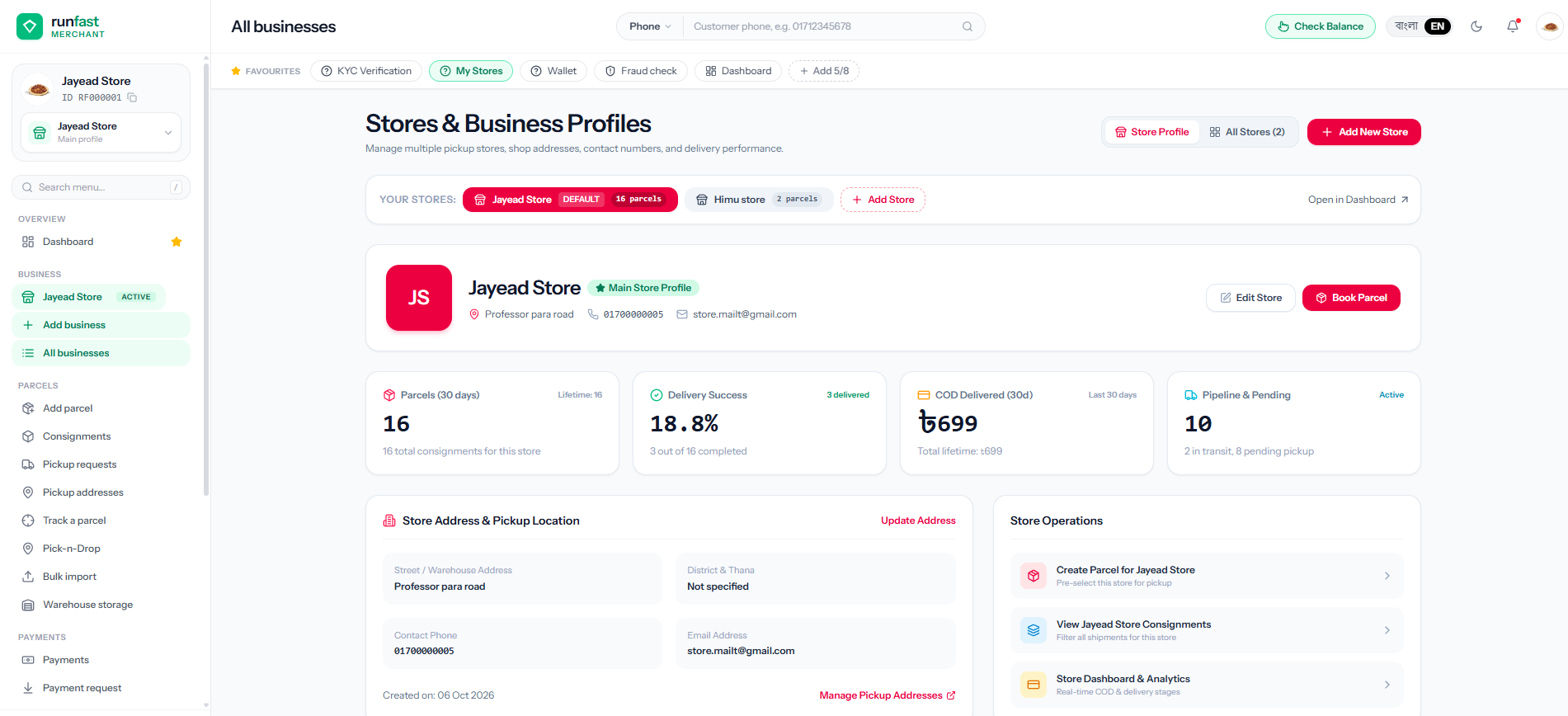The width and height of the screenshot is (1568, 716).
Task: Focus the Search menu input
Action: (101, 187)
